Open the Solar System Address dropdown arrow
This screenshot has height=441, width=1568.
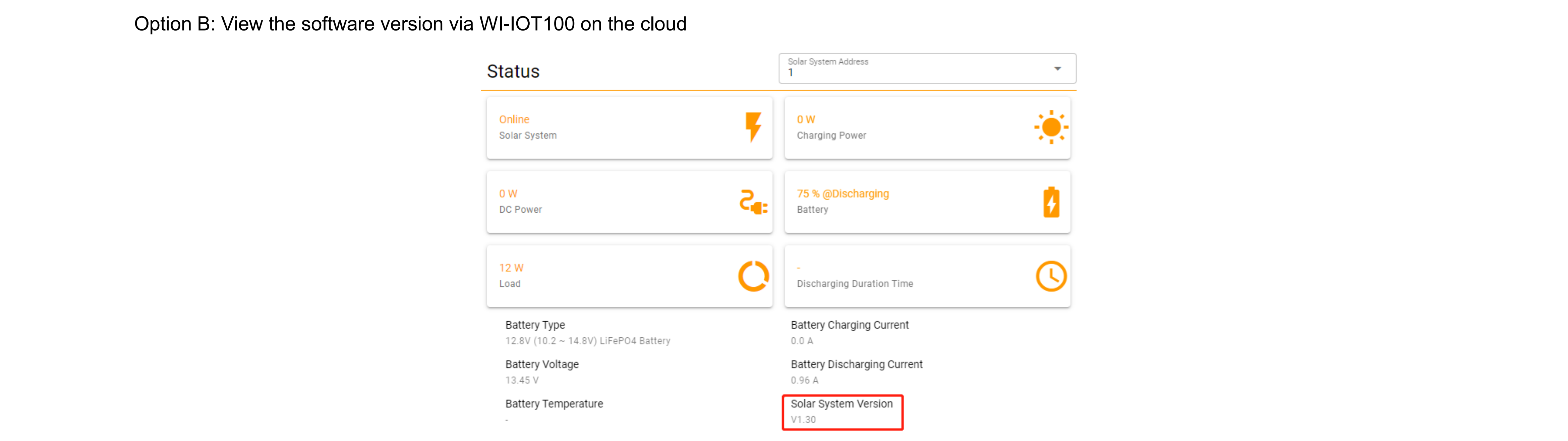[x=1057, y=69]
